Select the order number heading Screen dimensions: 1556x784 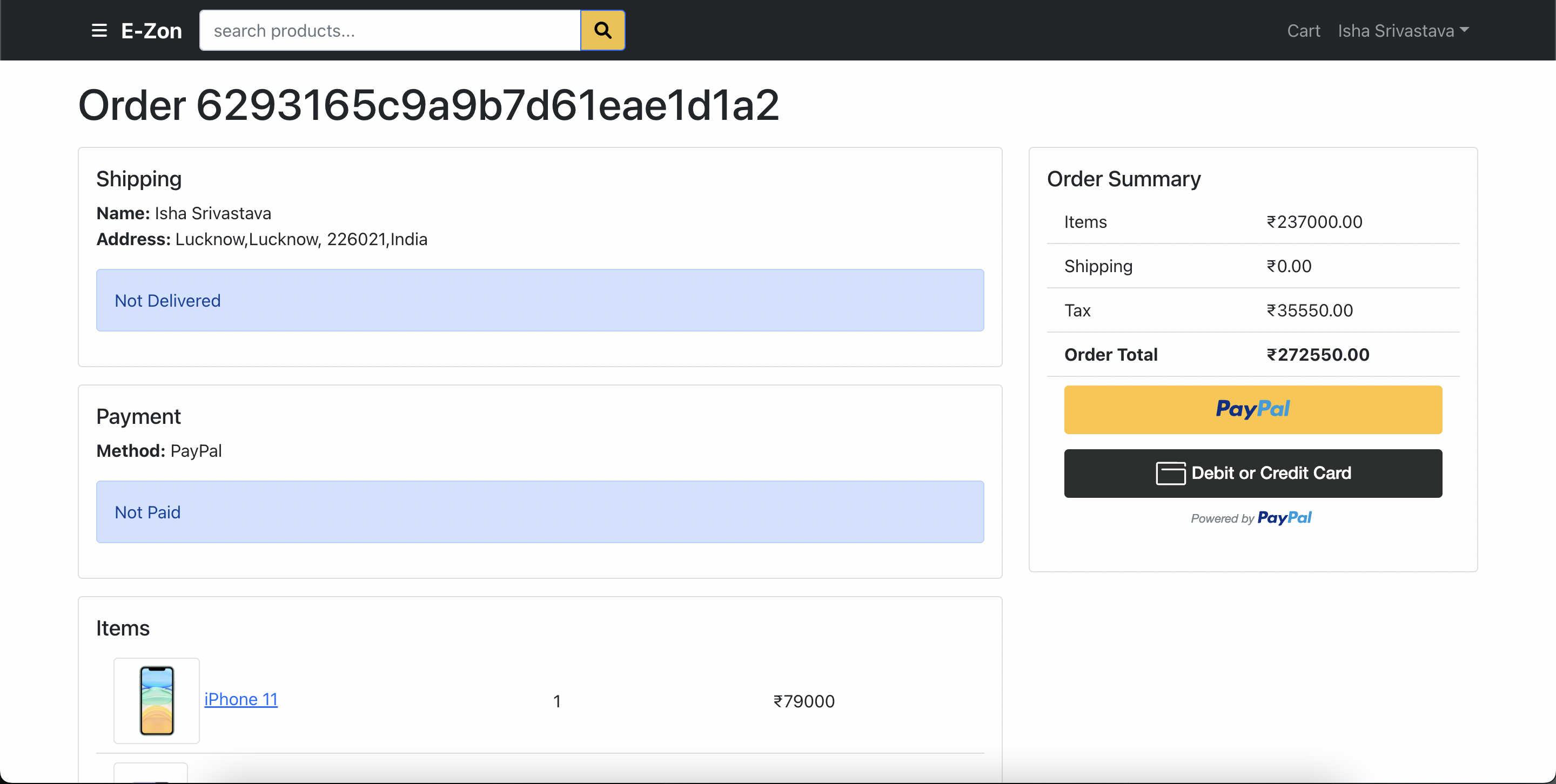pos(428,105)
